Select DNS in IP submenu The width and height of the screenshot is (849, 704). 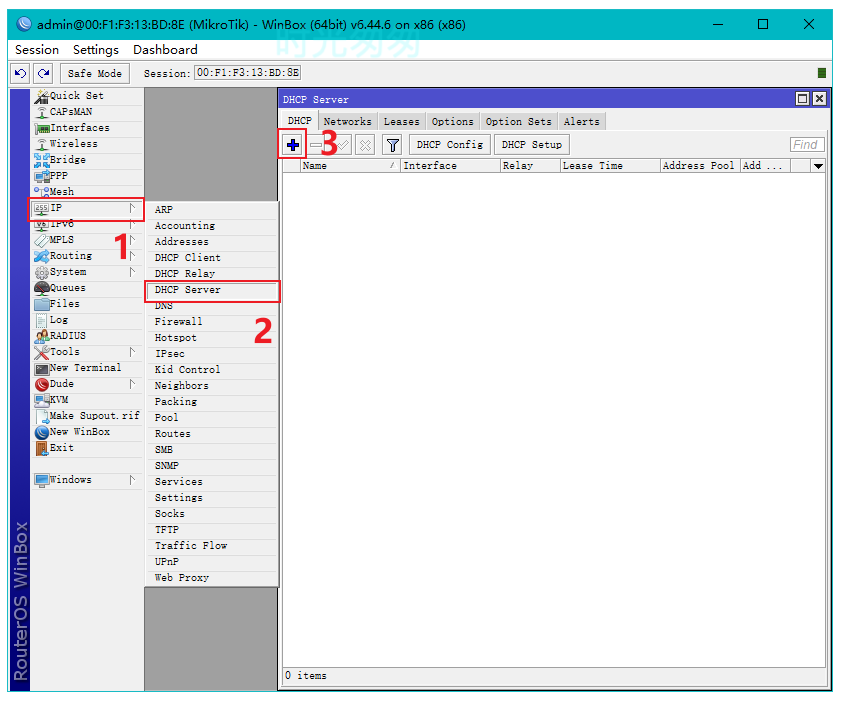point(212,306)
